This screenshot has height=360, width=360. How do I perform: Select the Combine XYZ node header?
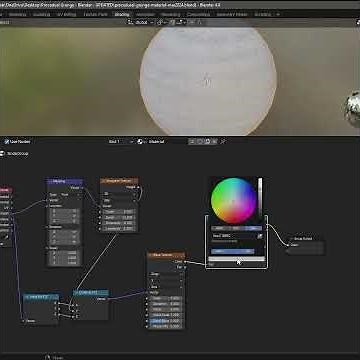point(91,293)
